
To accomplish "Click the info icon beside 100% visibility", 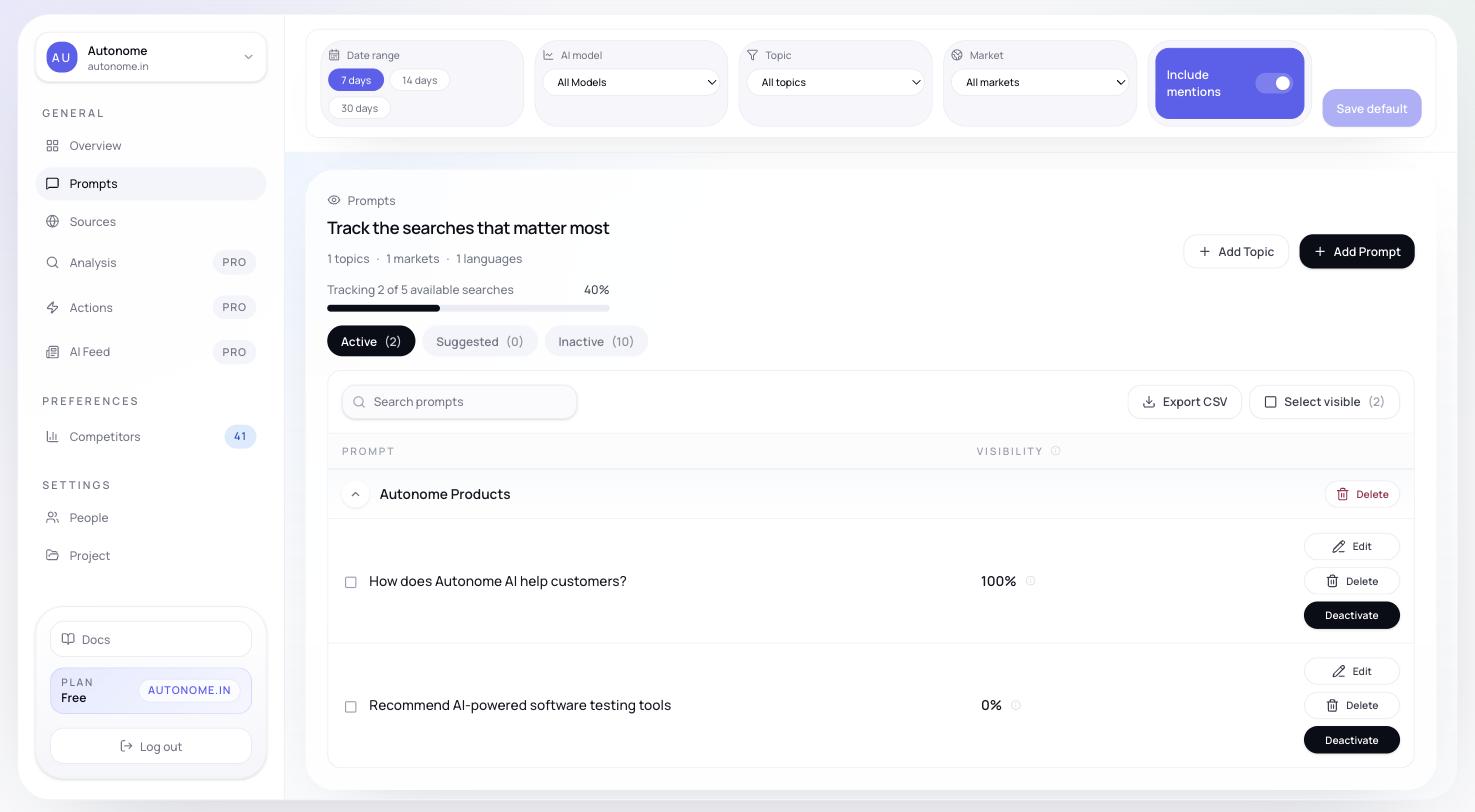I will pyautogui.click(x=1030, y=581).
